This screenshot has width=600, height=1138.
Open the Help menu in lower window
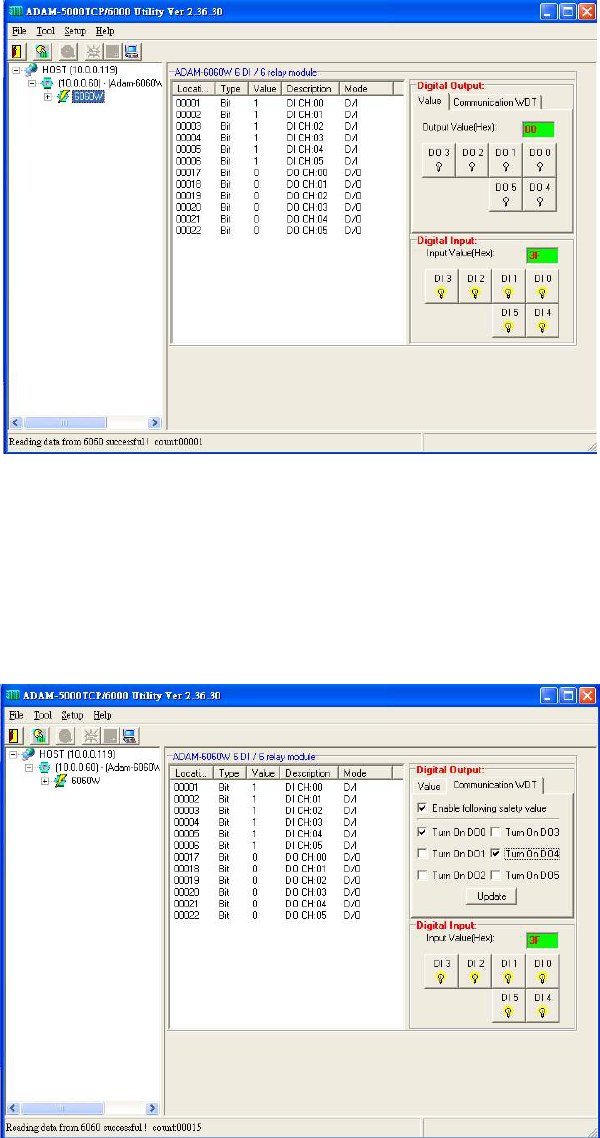tap(102, 715)
